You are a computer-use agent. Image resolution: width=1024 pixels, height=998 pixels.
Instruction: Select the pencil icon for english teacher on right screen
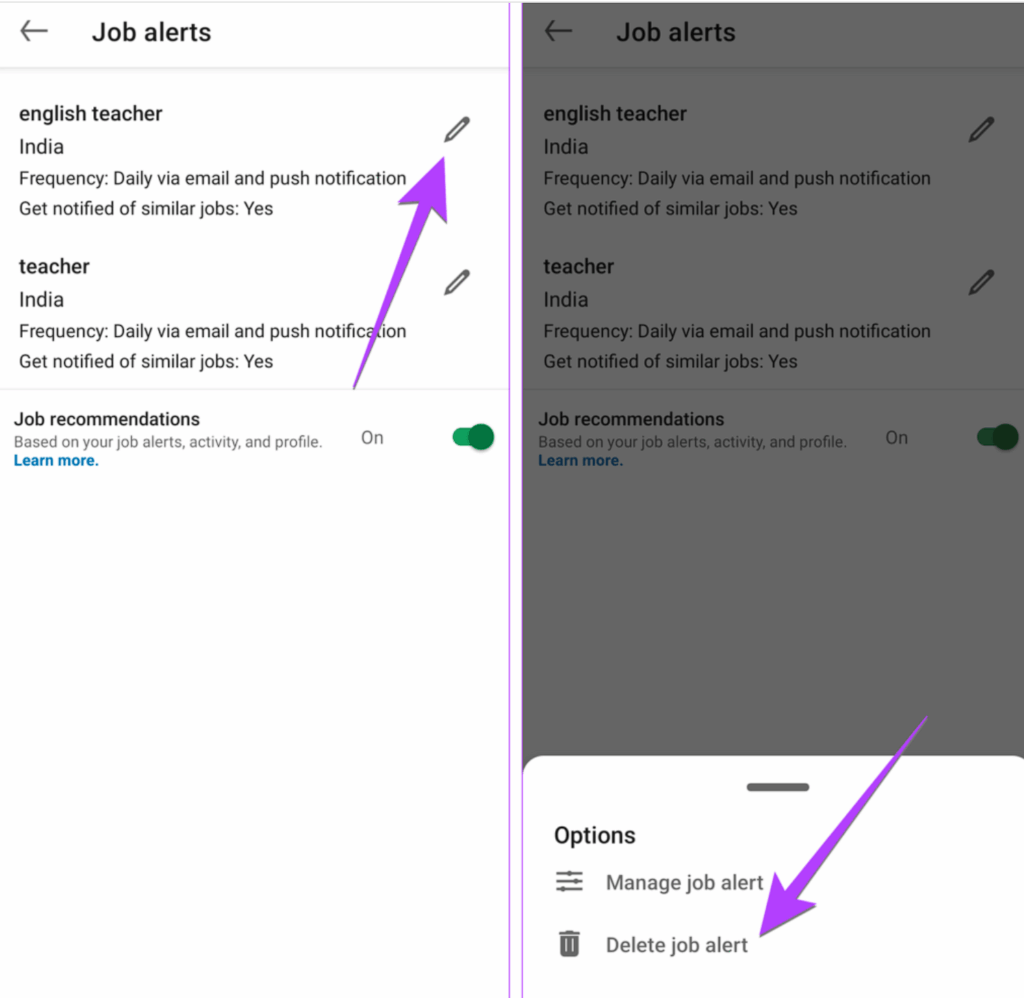coord(981,128)
